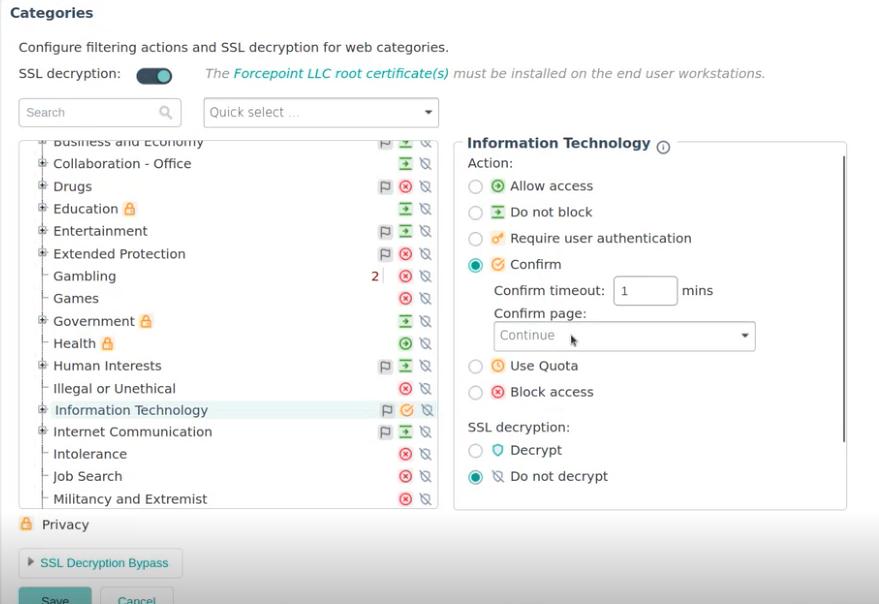This screenshot has height=604, width=879.
Task: Click the allow icon in the Health row
Action: pyautogui.click(x=405, y=344)
